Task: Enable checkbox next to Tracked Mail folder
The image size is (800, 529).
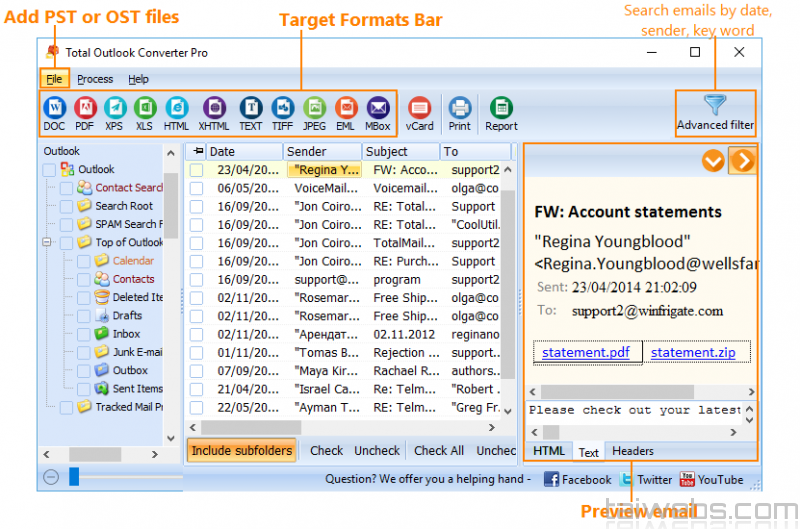Action: 66,407
